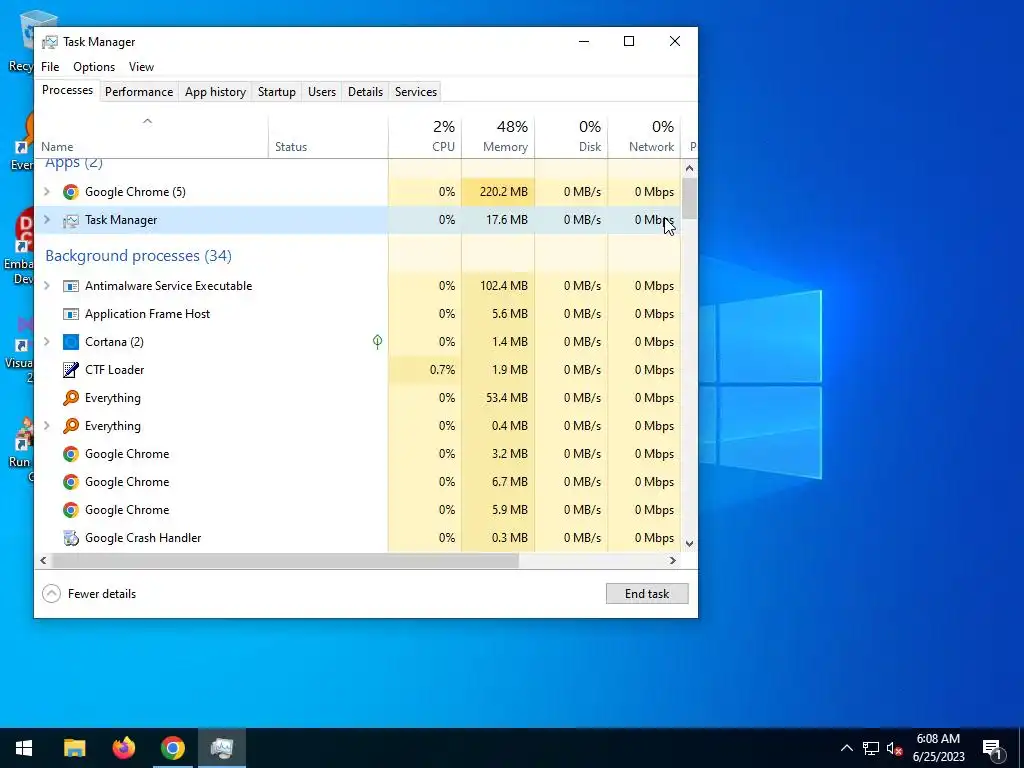Click the Everything 0.4 MB process icon
This screenshot has width=1024, height=768.
coord(71,426)
